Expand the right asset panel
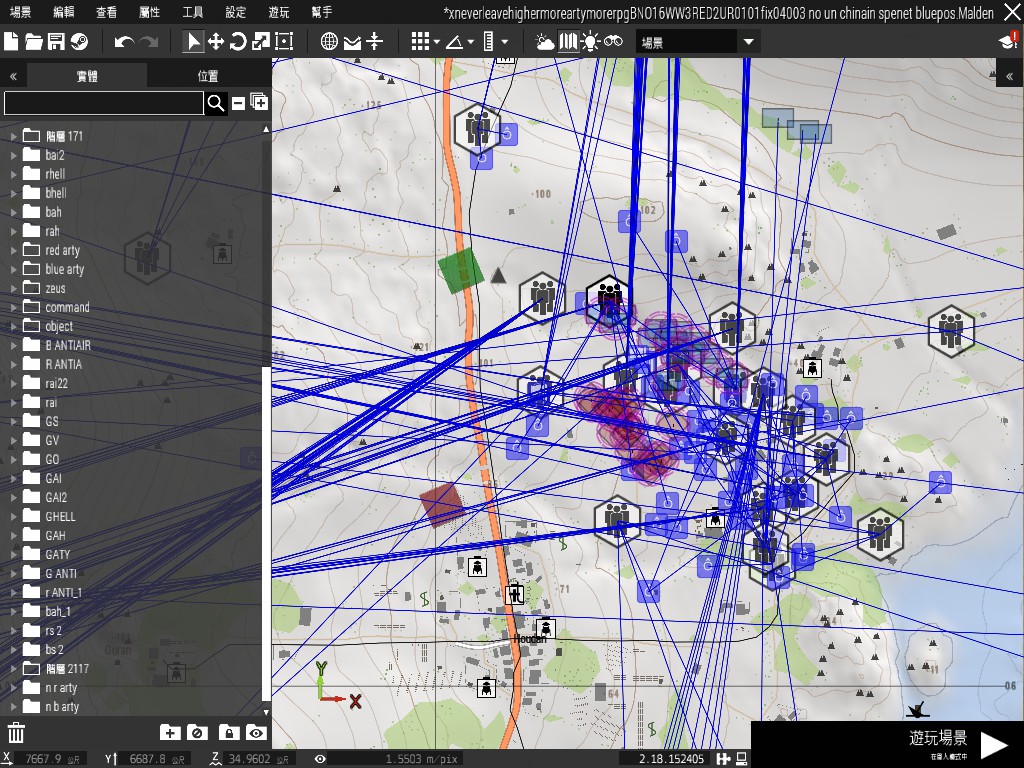The width and height of the screenshot is (1024, 768). 1010,76
